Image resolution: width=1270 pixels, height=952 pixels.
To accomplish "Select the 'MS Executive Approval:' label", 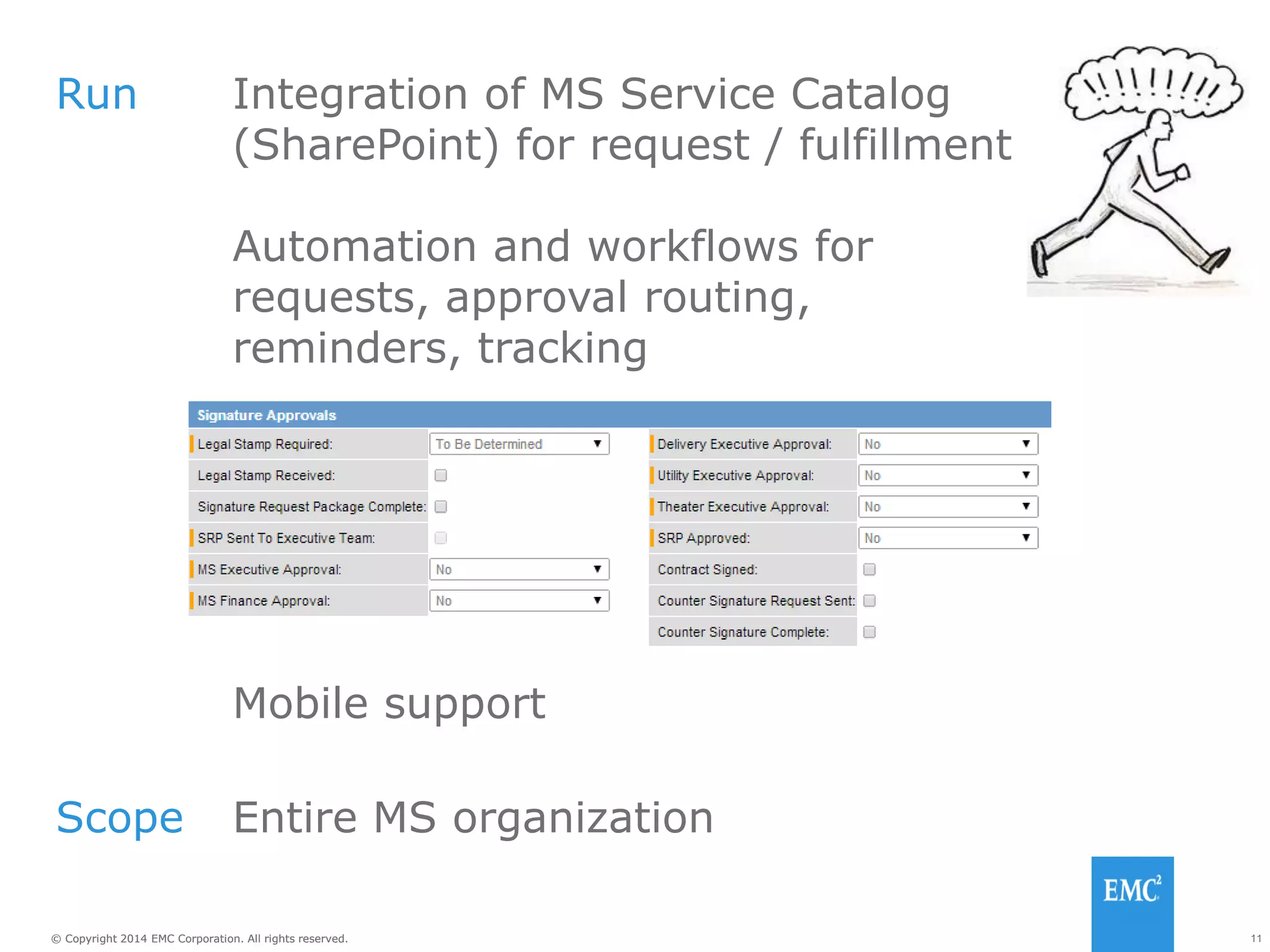I will [x=269, y=570].
